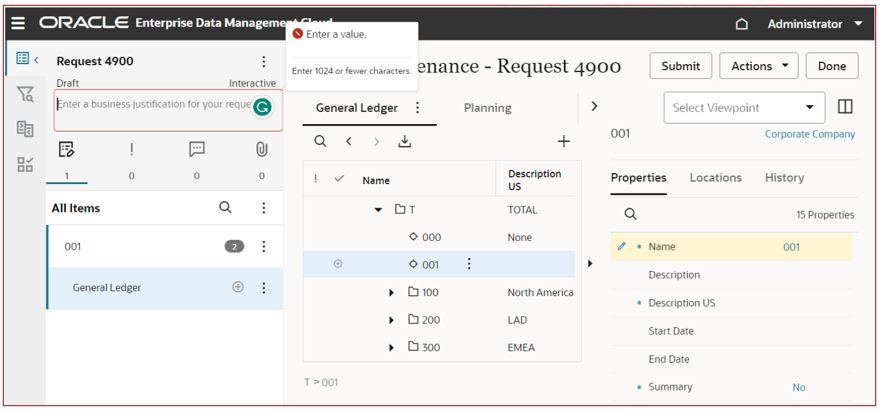The height and width of the screenshot is (411, 884).
Task: Open three-dot menu for item 001
Action: [263, 246]
